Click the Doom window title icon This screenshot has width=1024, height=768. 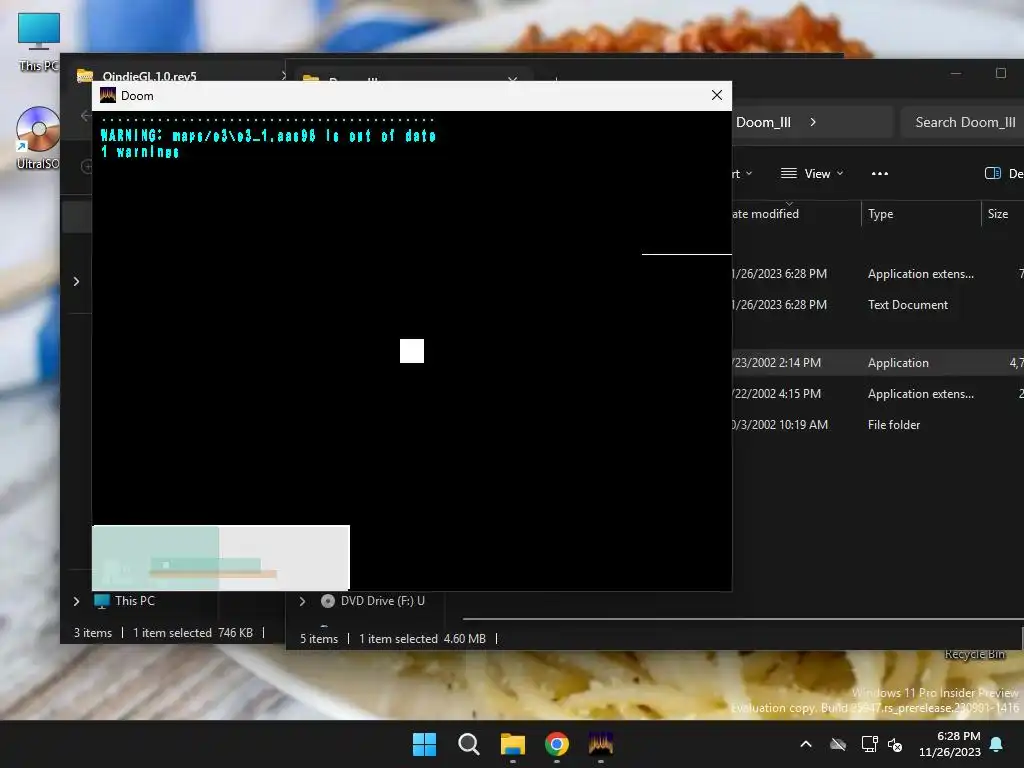coord(108,95)
